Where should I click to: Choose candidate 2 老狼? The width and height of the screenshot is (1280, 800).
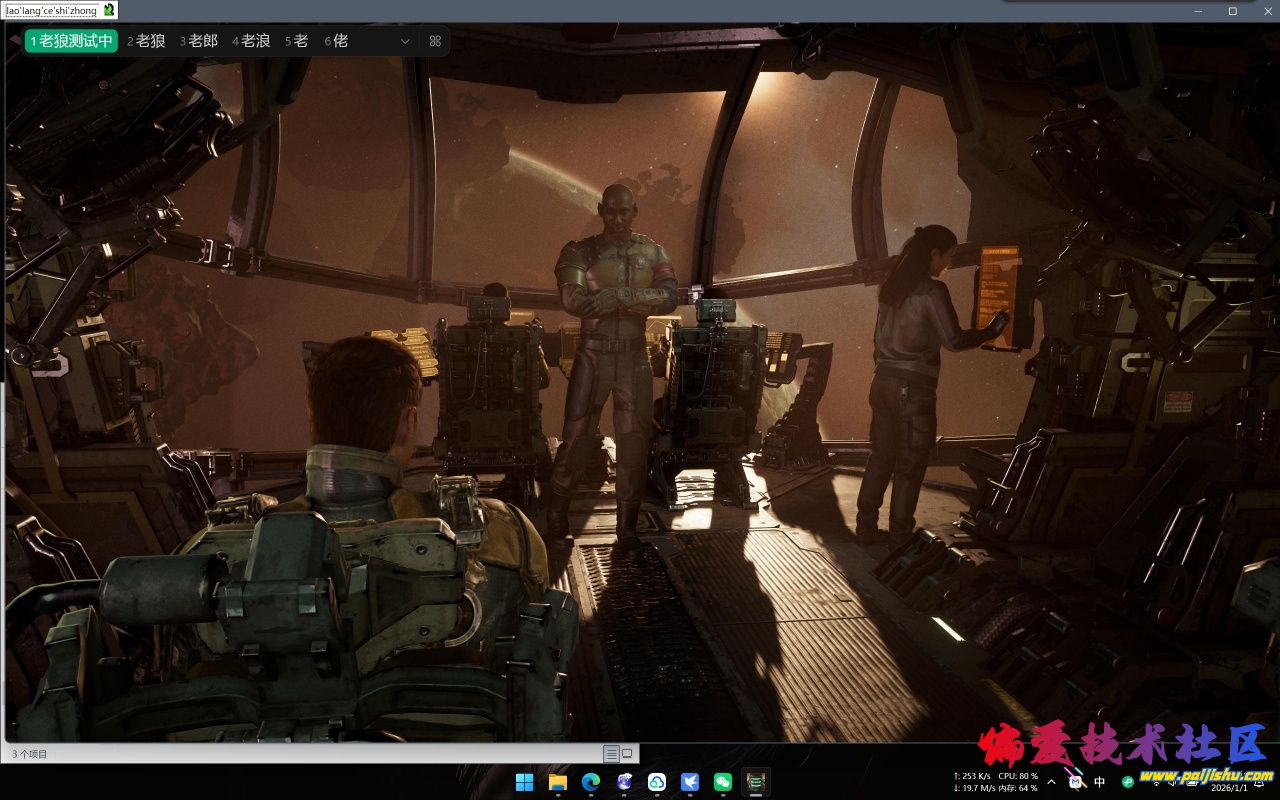[x=146, y=41]
